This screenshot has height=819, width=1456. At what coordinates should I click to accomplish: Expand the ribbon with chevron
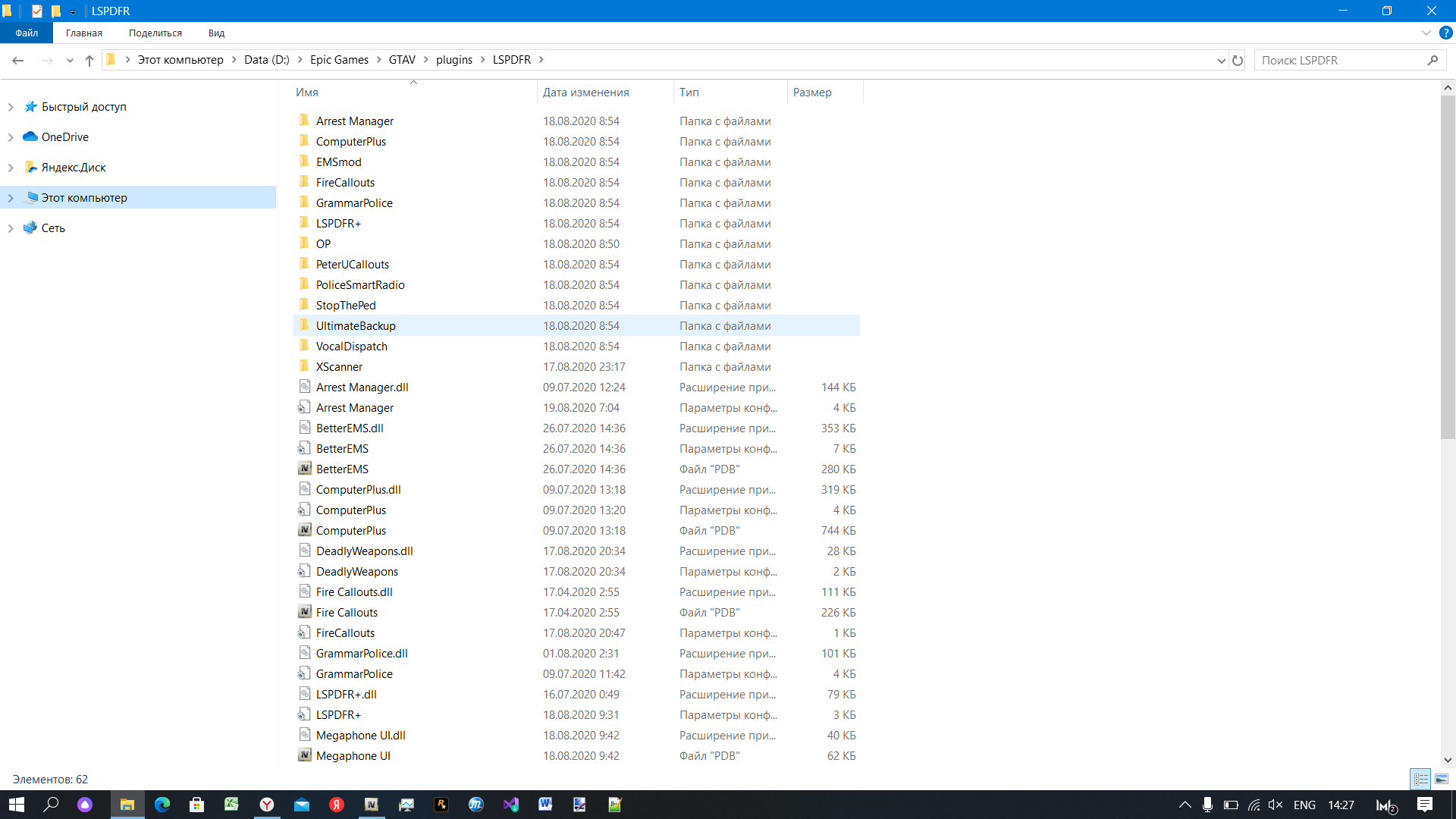pyautogui.click(x=1426, y=33)
